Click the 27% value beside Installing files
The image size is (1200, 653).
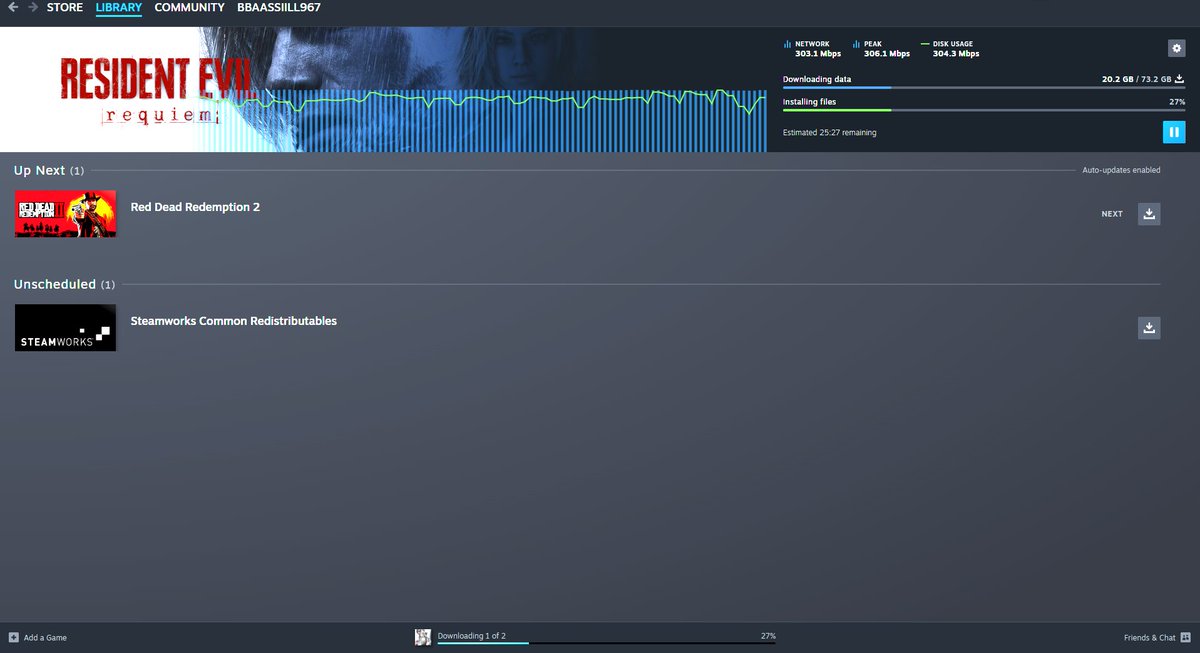(x=1177, y=102)
